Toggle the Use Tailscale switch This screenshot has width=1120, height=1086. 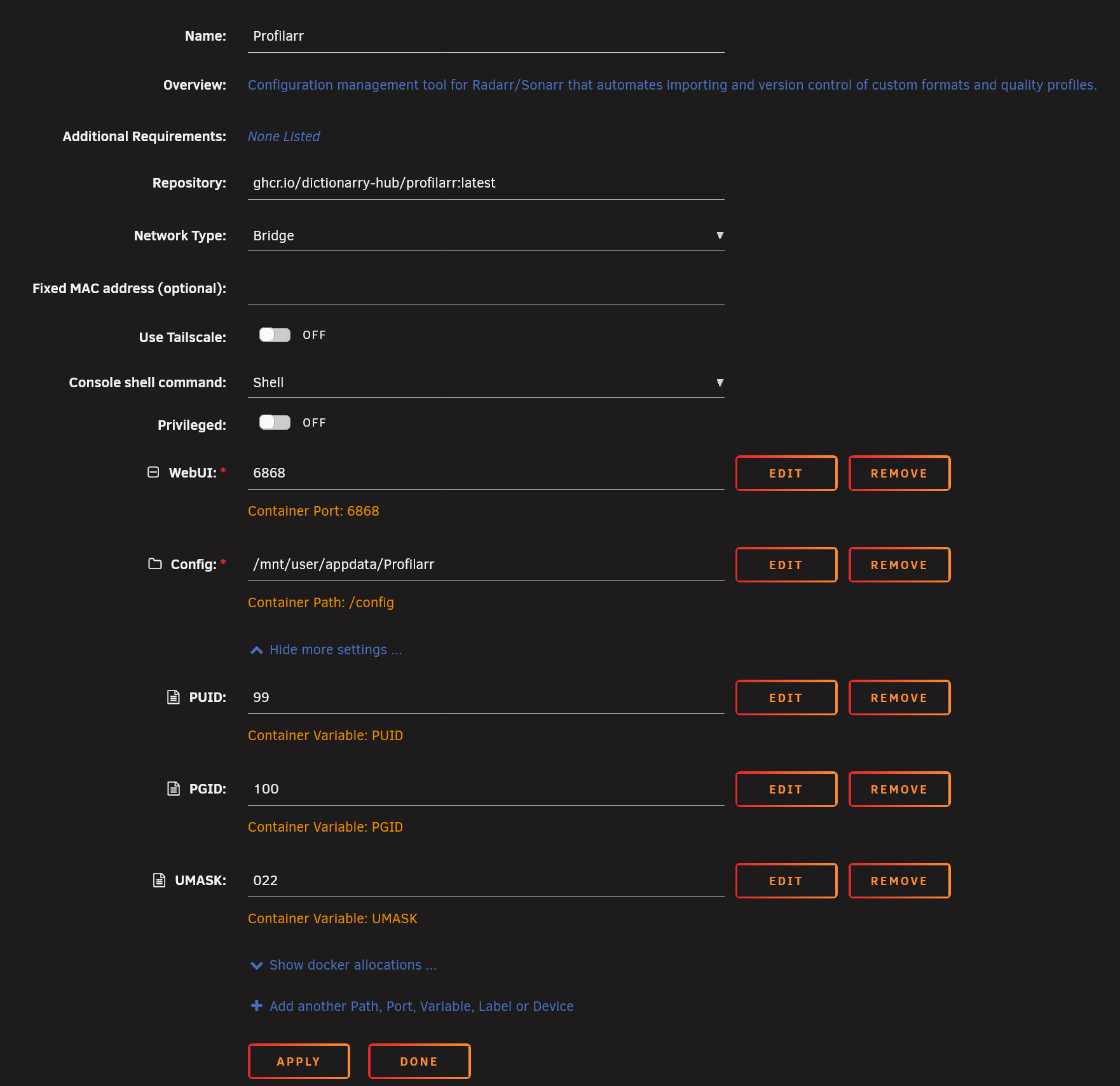[x=275, y=335]
